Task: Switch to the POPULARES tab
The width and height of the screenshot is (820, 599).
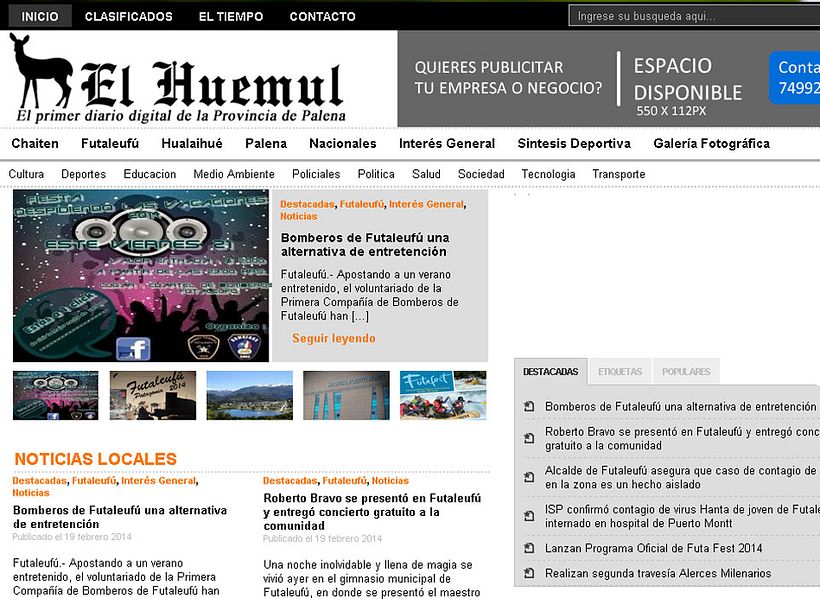Action: point(686,371)
